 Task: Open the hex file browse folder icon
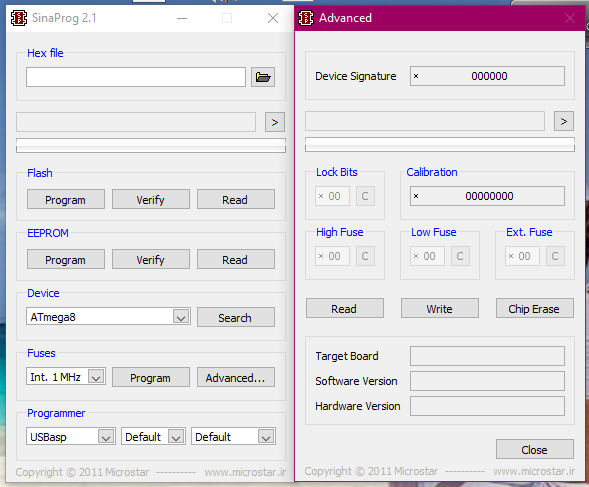pos(263,77)
